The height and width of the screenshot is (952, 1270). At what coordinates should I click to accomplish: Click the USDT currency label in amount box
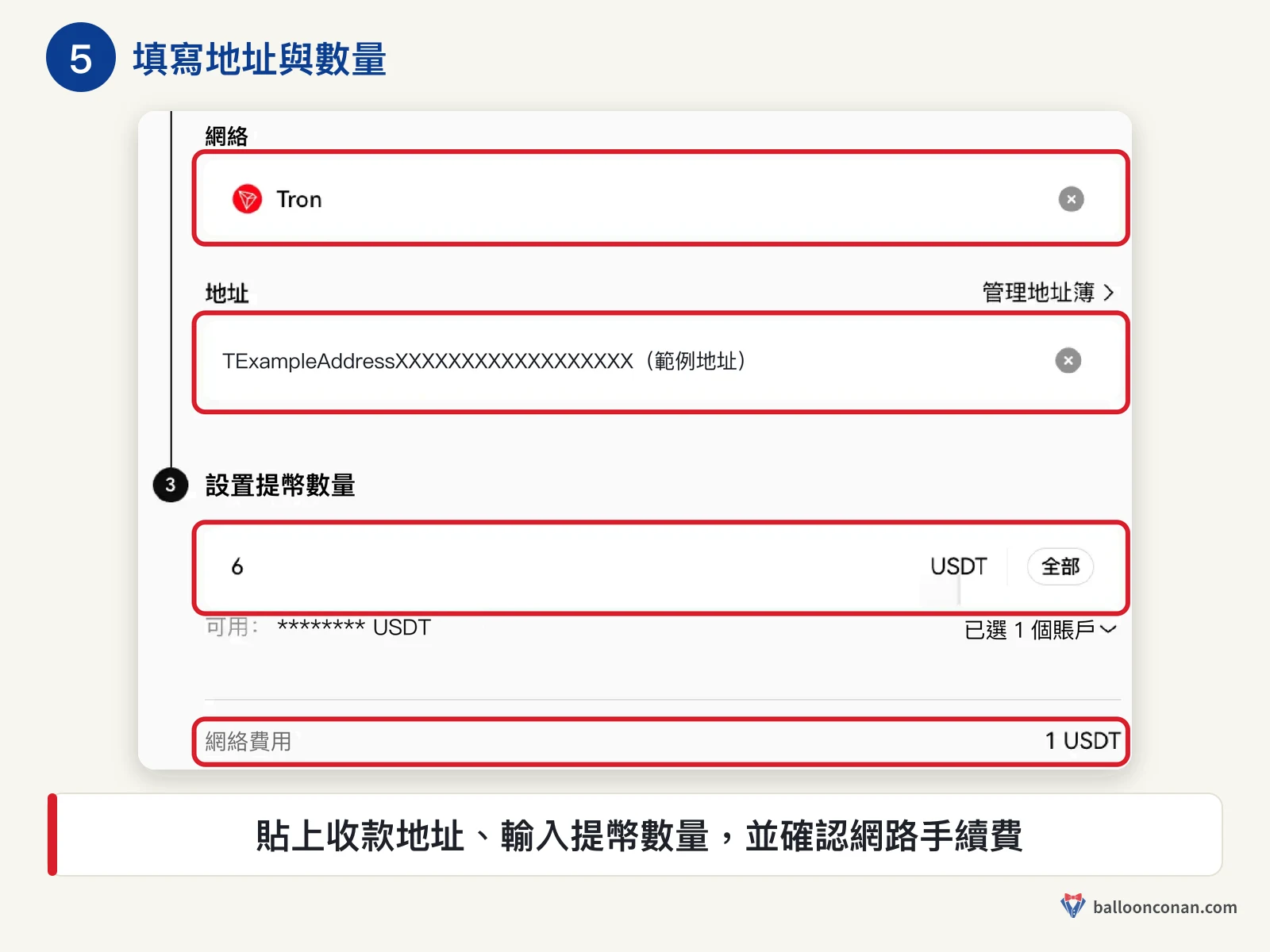tap(958, 566)
